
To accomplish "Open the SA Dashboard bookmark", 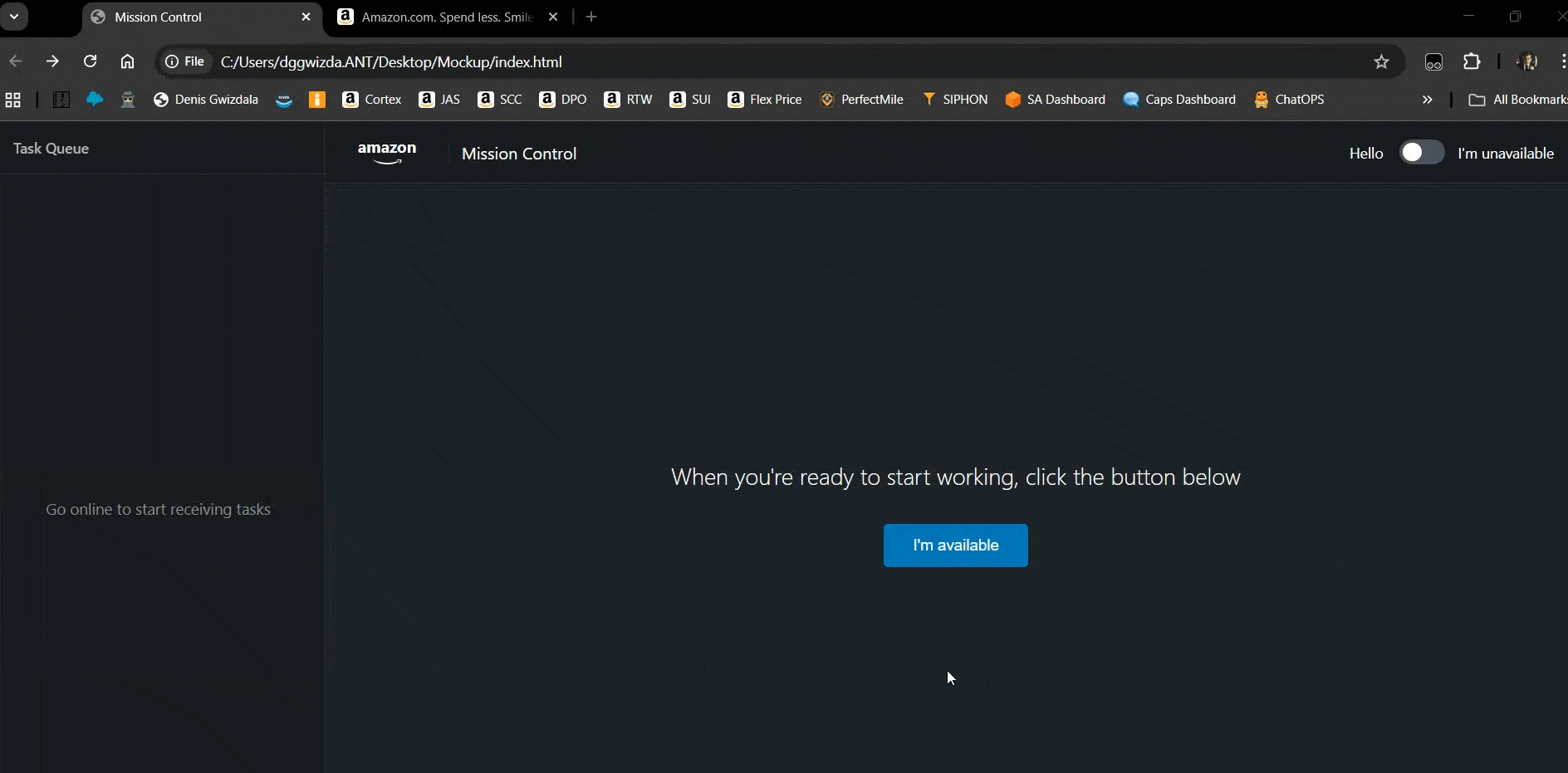I will (x=1055, y=100).
